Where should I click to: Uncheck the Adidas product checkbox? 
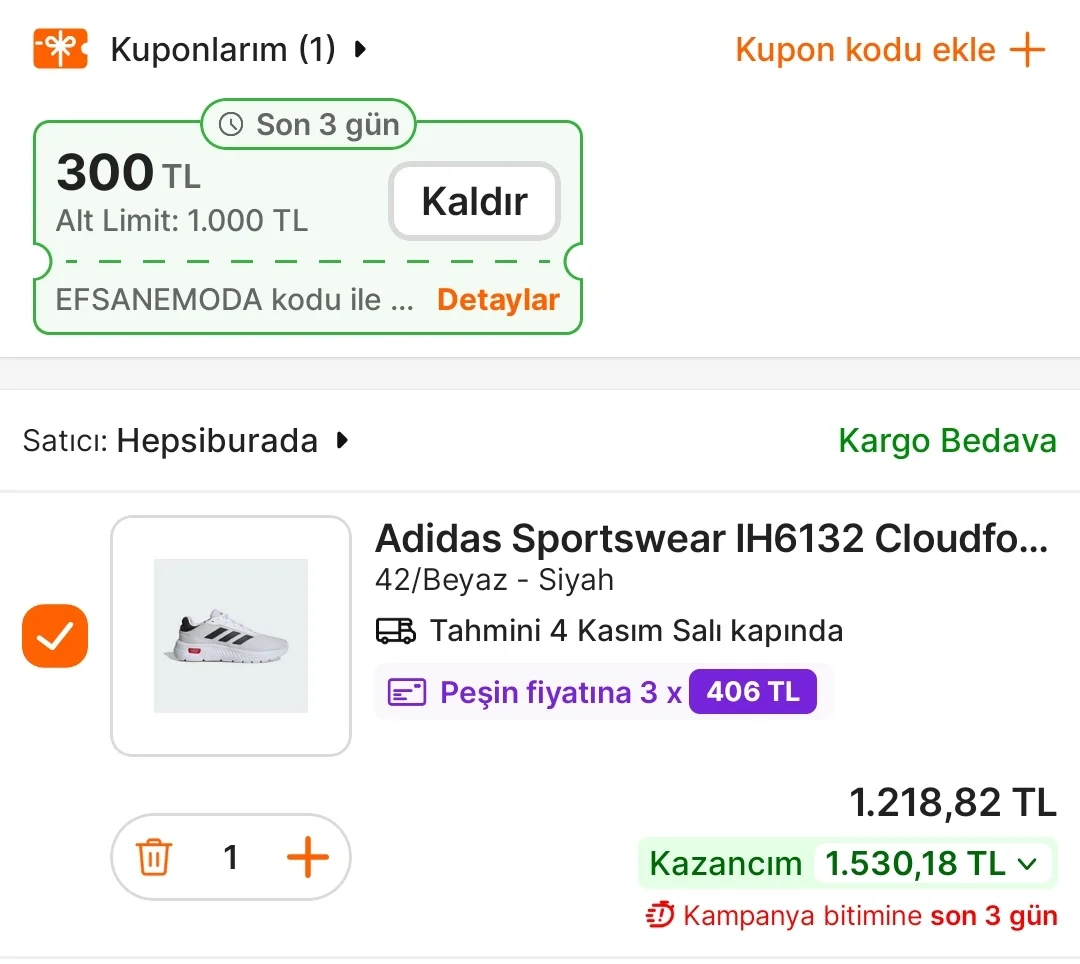(x=55, y=636)
